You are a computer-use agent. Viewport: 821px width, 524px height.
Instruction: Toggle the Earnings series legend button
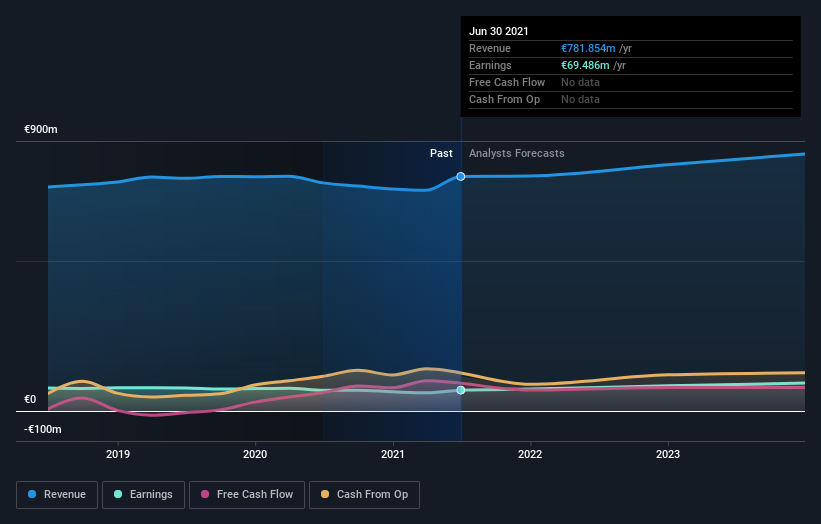click(143, 495)
